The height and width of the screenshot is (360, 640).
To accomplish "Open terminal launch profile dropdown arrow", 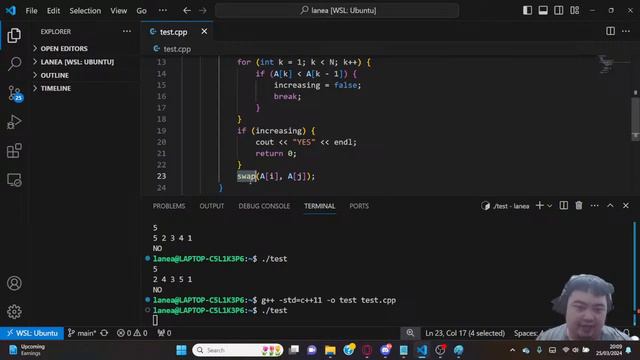I will 549,206.
